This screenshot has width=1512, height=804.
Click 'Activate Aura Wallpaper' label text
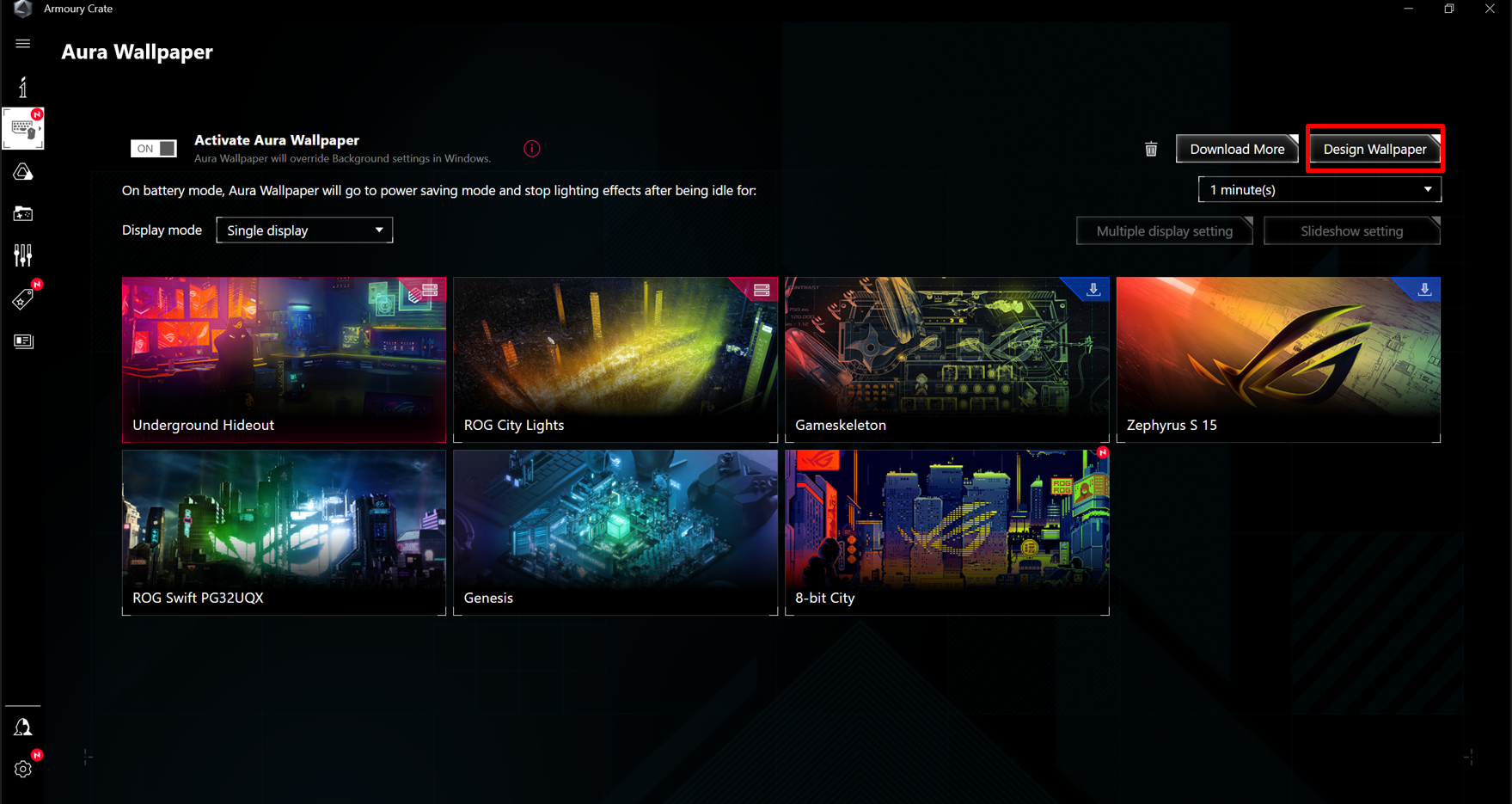point(277,140)
